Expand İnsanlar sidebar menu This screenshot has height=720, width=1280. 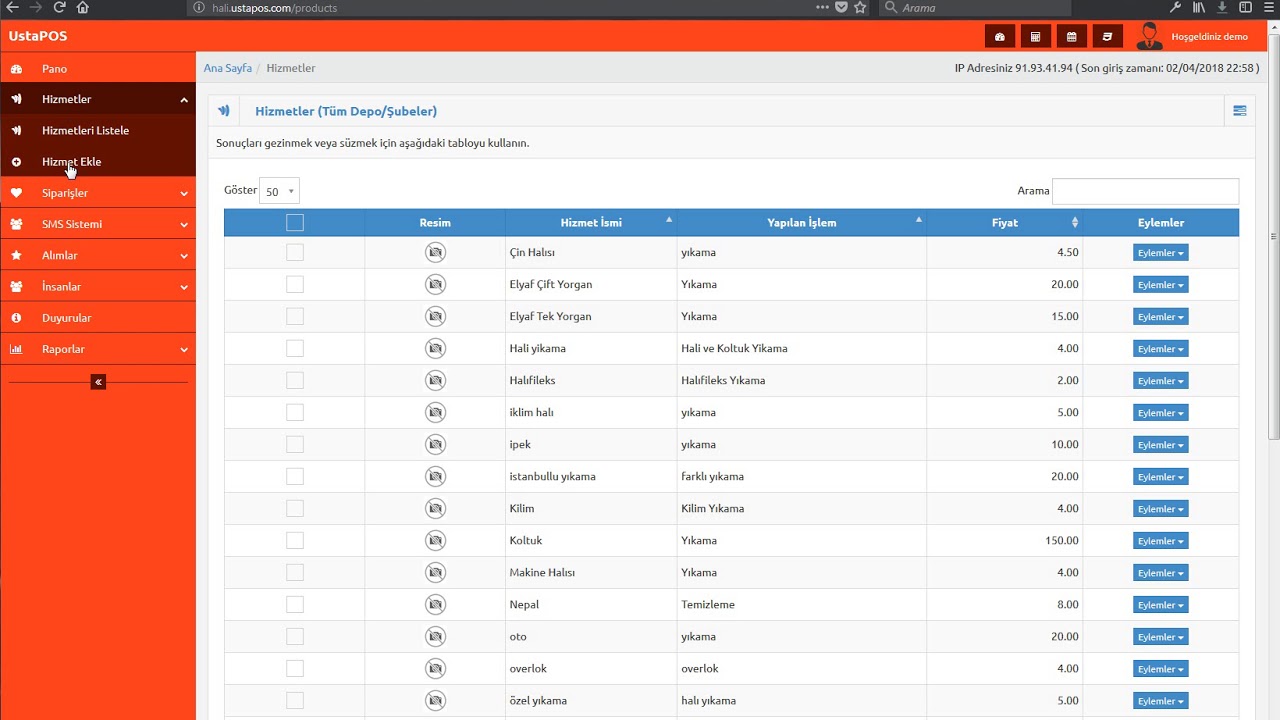pos(98,287)
